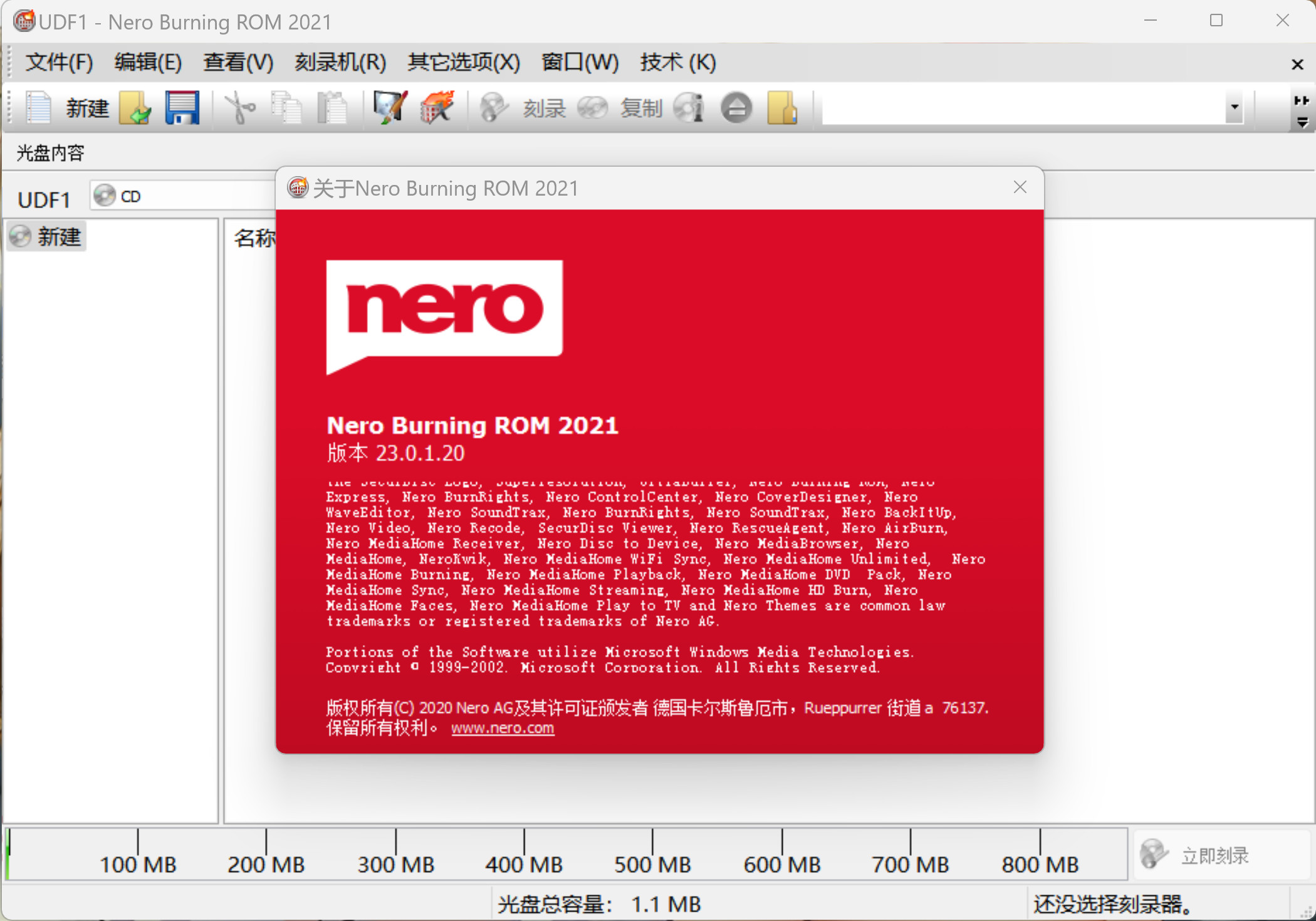Click the 复制 copy button label
Image resolution: width=1316 pixels, height=921 pixels.
641,108
